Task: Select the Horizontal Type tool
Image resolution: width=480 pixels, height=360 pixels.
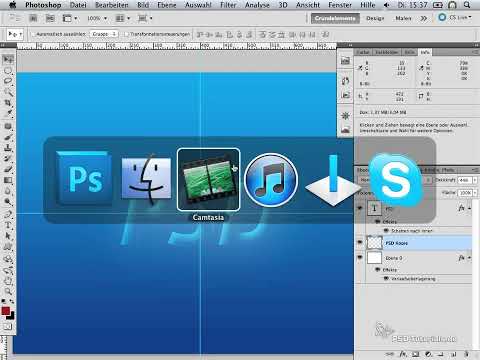Action: [x=8, y=225]
